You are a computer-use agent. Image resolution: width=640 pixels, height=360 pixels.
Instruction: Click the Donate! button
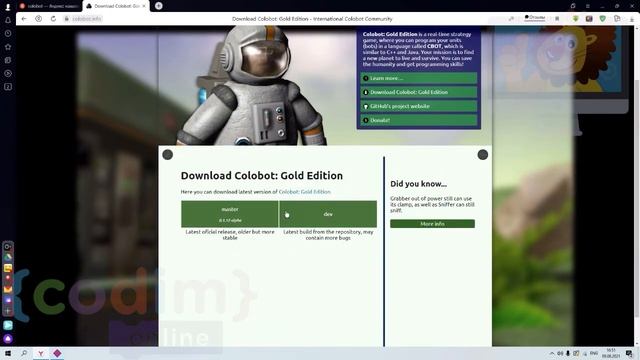point(419,120)
